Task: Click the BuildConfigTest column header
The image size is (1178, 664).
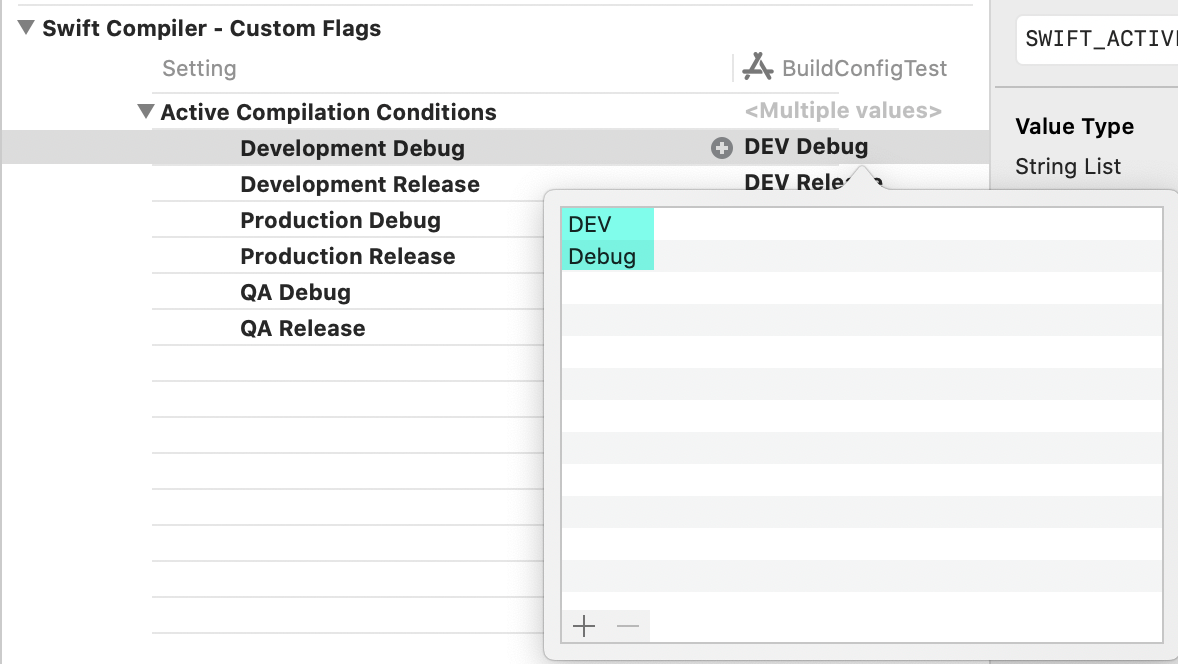Action: point(864,68)
